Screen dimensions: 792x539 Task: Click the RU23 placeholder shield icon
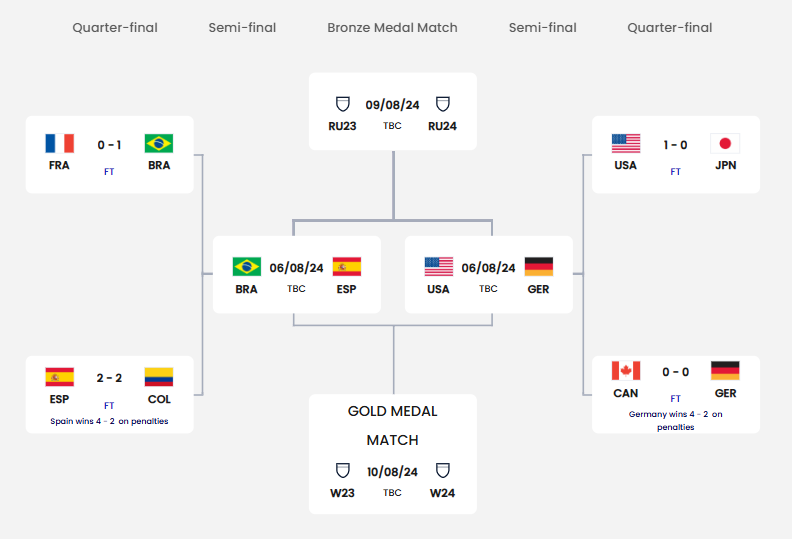click(x=342, y=104)
